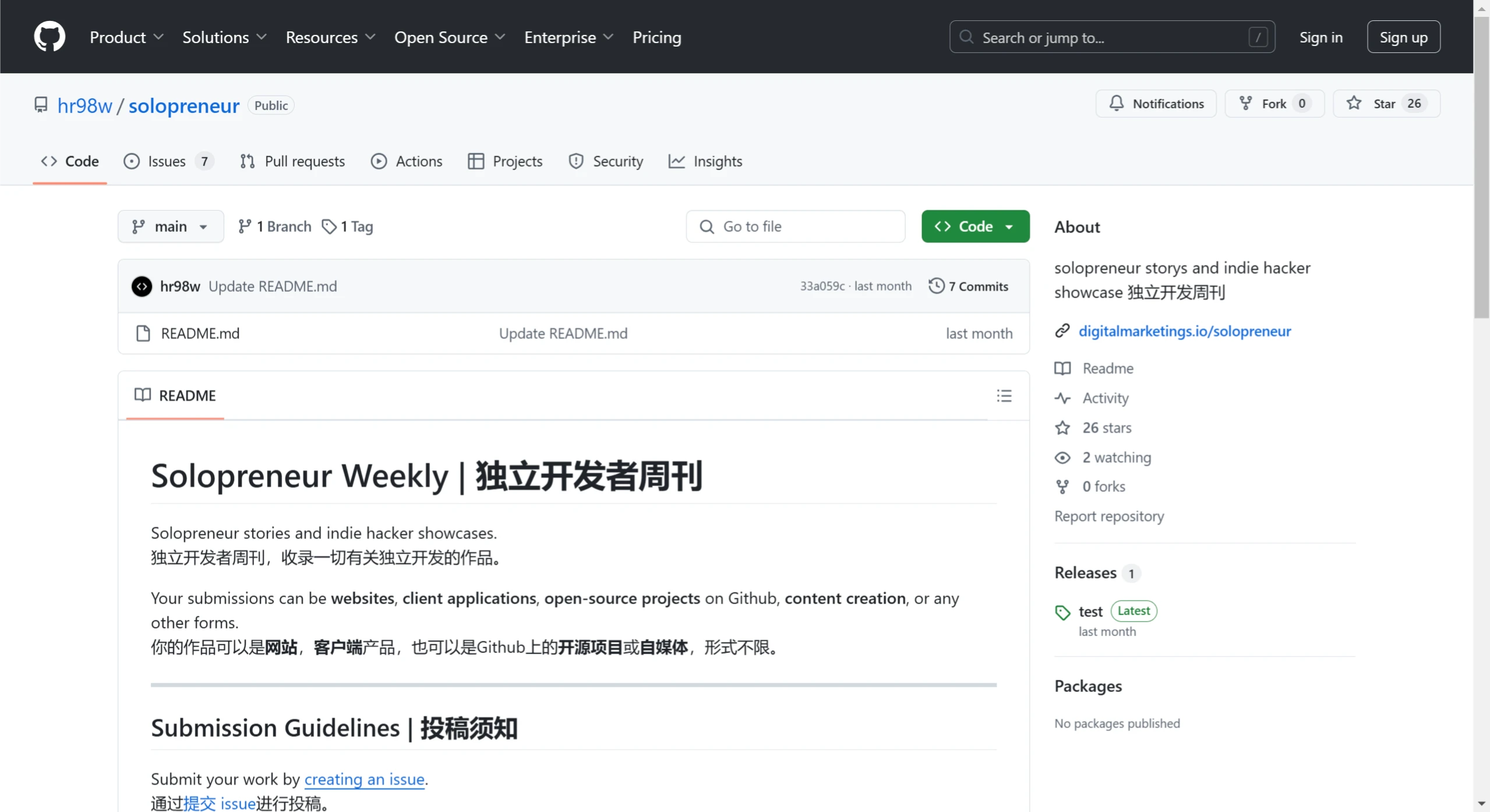Click the search magnifier icon in header
The width and height of the screenshot is (1490, 812).
pos(966,37)
